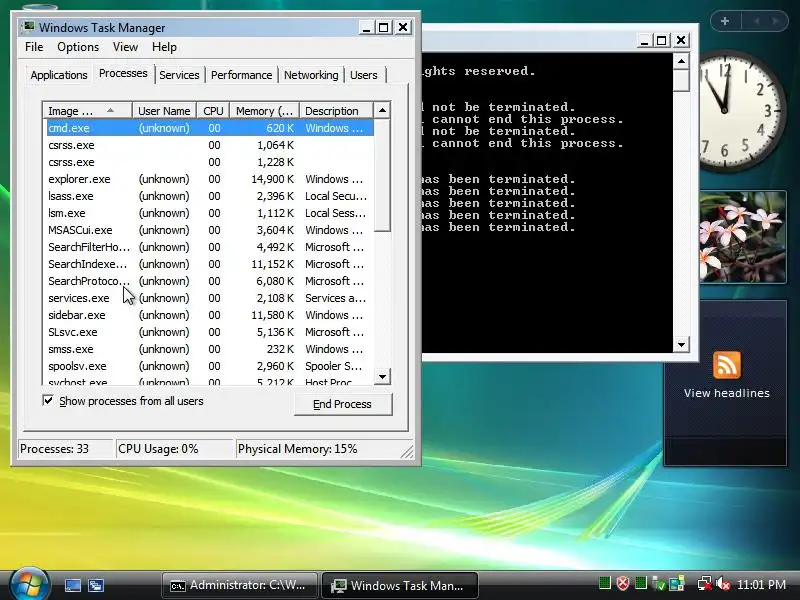800x600 pixels.
Task: Click the Windows Sidebar tray icon
Action: (x=677, y=583)
